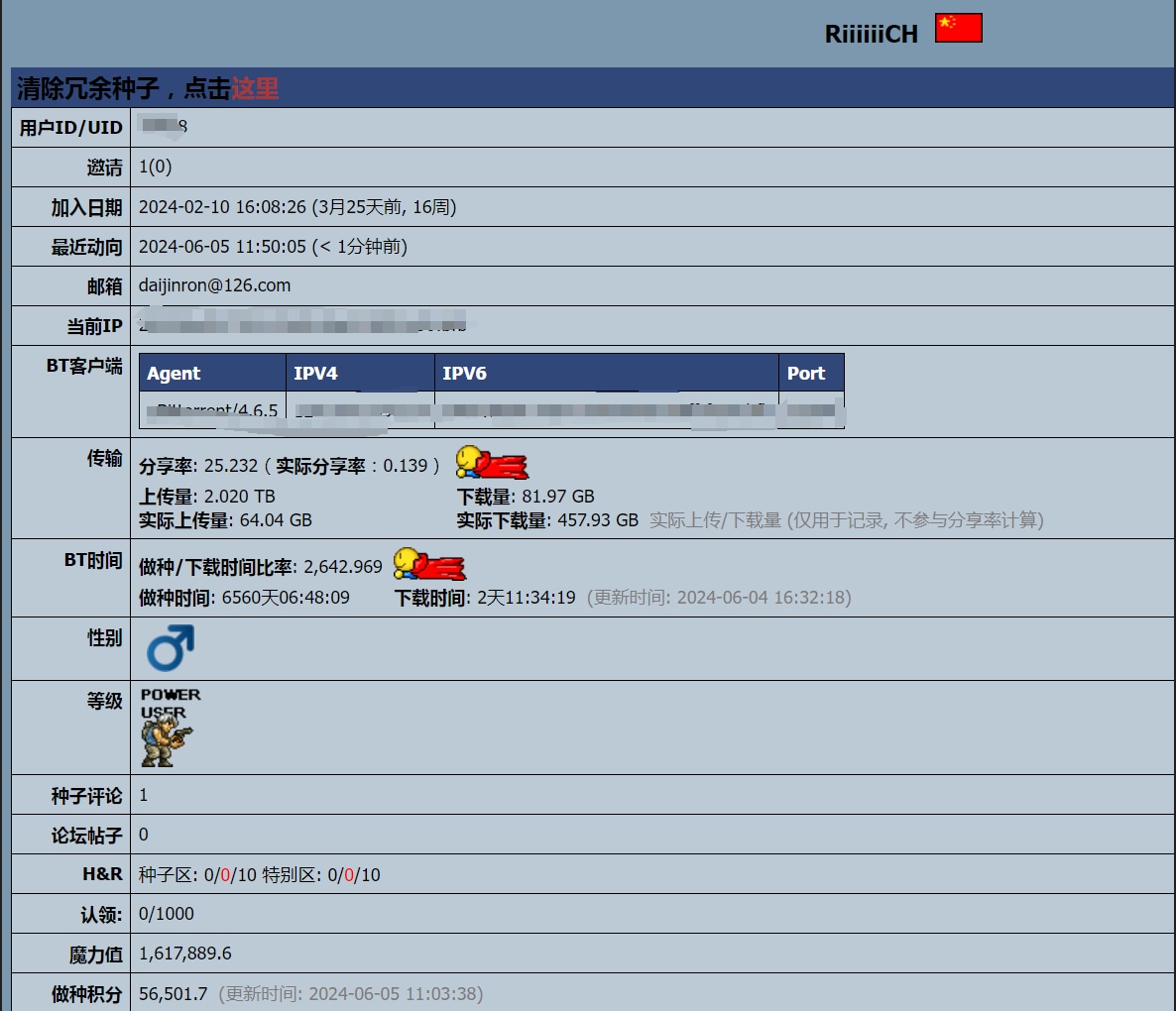Click the seeding points value 56,501.7
1176x1011 pixels.
(x=173, y=993)
